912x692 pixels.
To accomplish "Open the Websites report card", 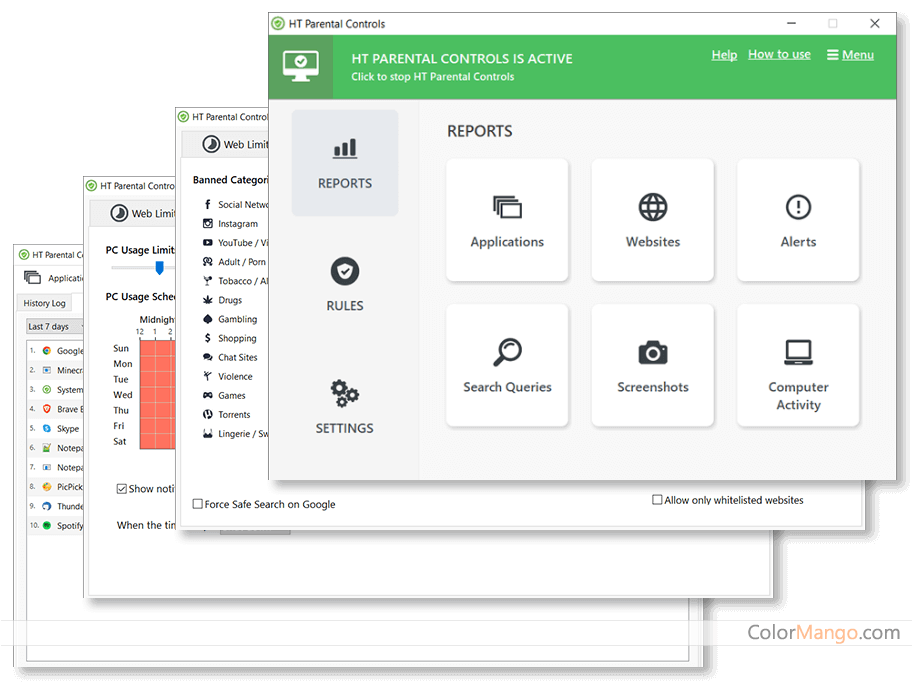I will (653, 220).
